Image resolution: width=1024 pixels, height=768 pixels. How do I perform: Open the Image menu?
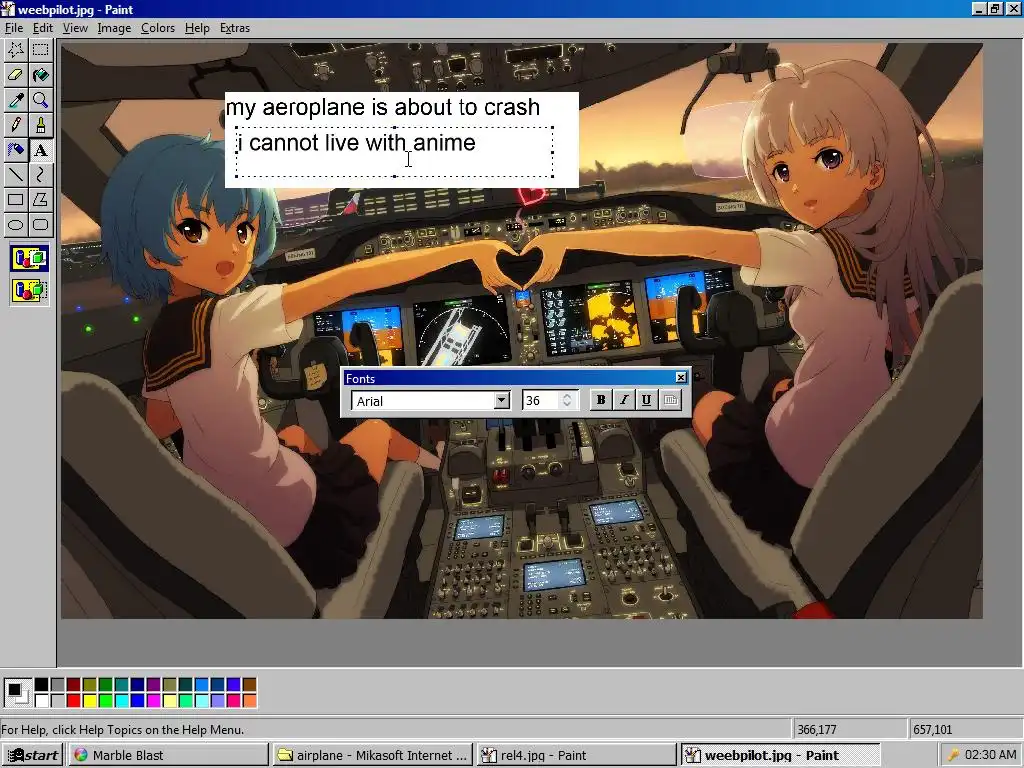[114, 28]
